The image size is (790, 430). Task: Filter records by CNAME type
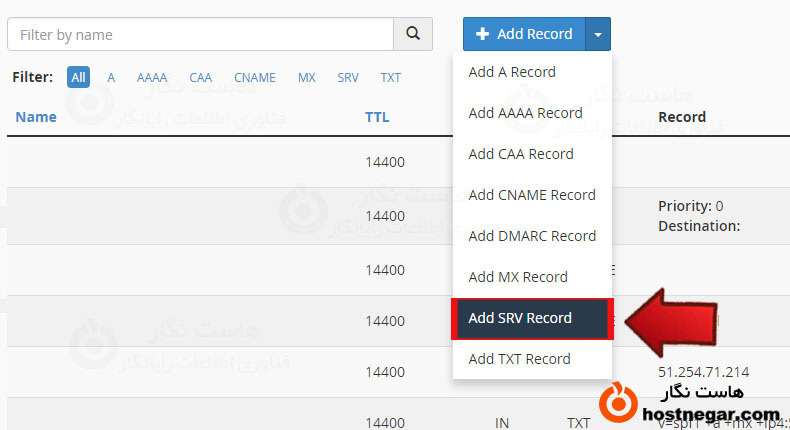tap(255, 77)
